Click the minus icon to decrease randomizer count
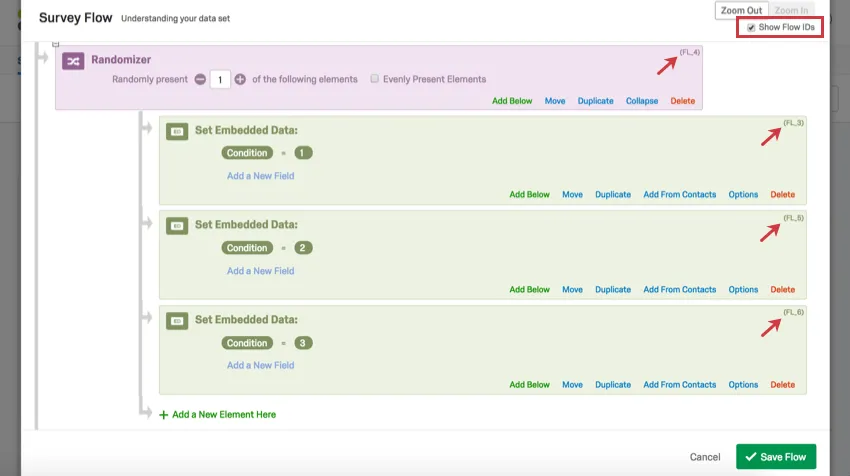 (x=201, y=79)
